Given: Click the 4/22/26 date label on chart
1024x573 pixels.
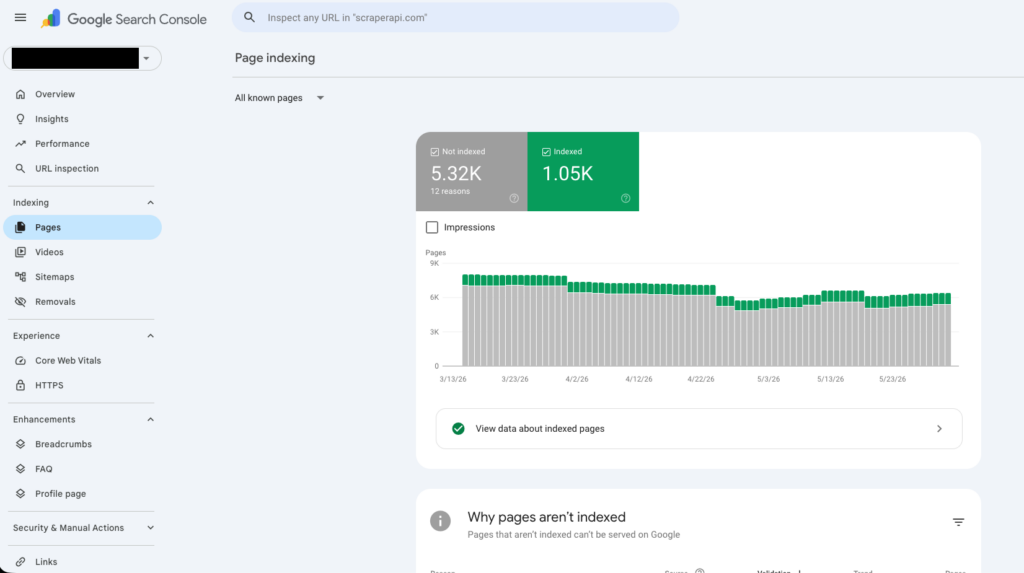Looking at the screenshot, I should (701, 379).
